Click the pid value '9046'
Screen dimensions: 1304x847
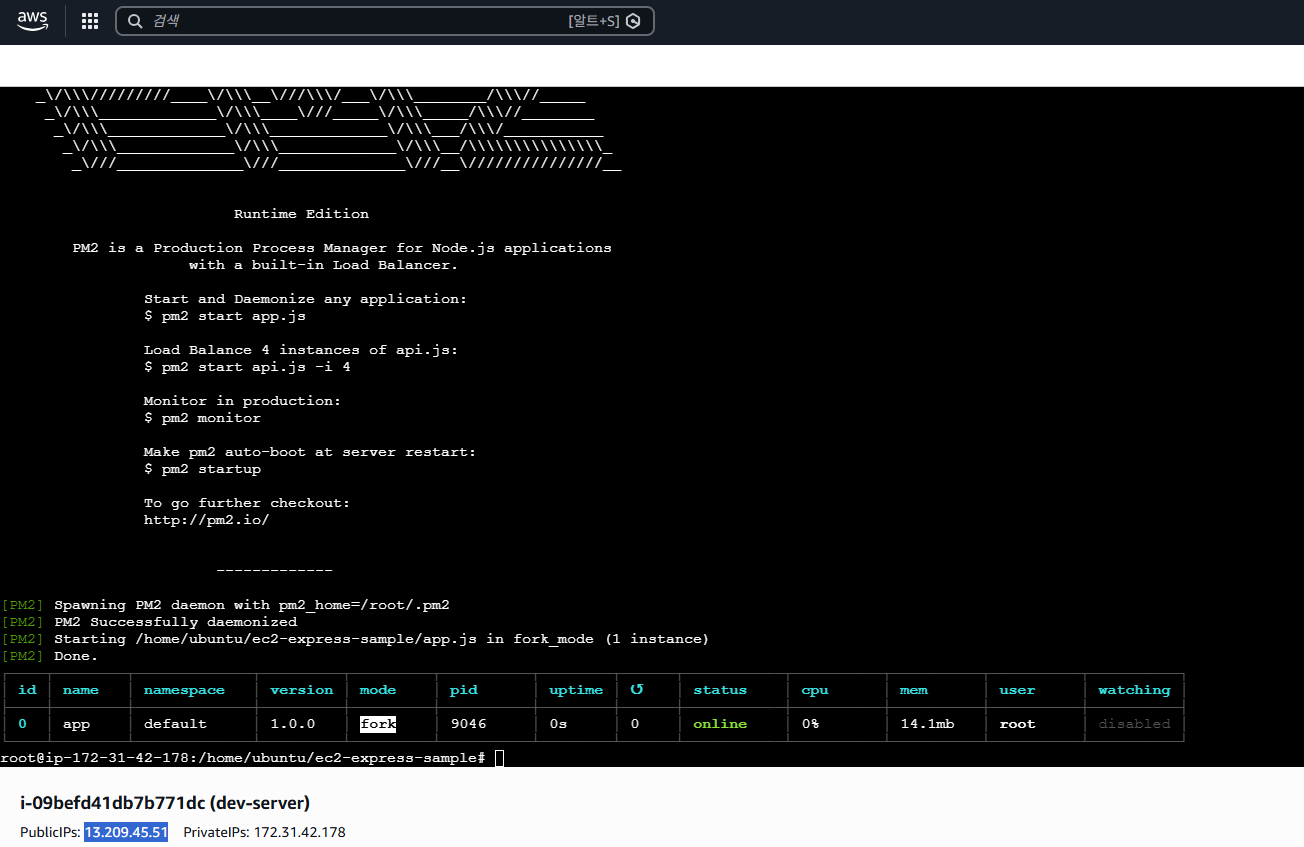[469, 724]
